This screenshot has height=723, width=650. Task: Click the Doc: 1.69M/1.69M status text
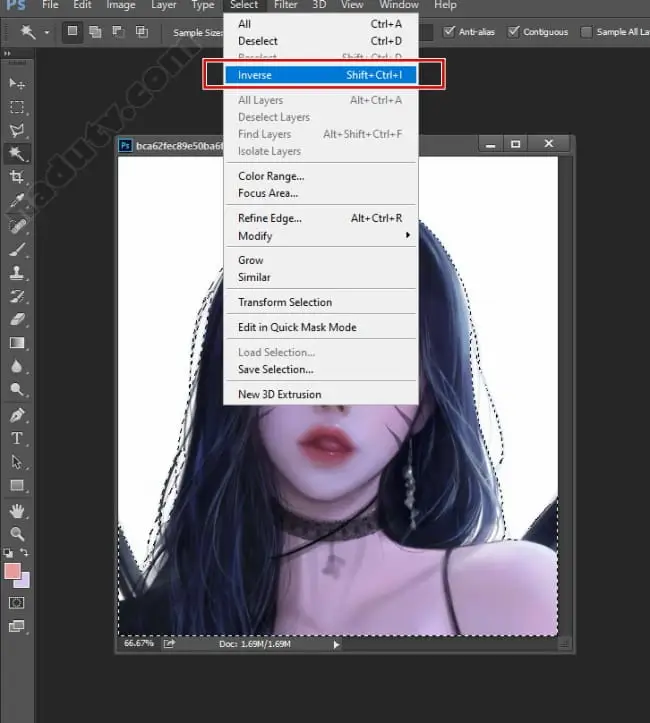point(255,644)
